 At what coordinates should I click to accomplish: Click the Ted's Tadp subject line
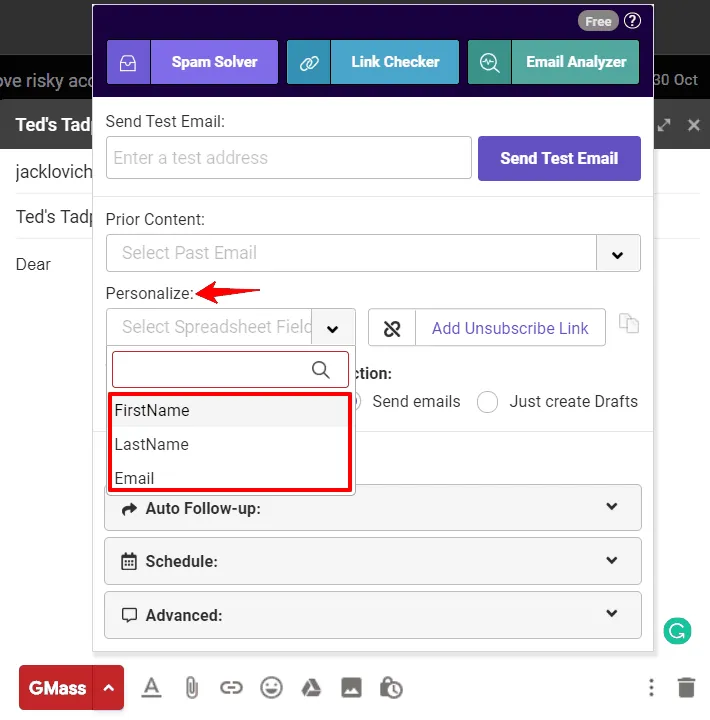(54, 217)
